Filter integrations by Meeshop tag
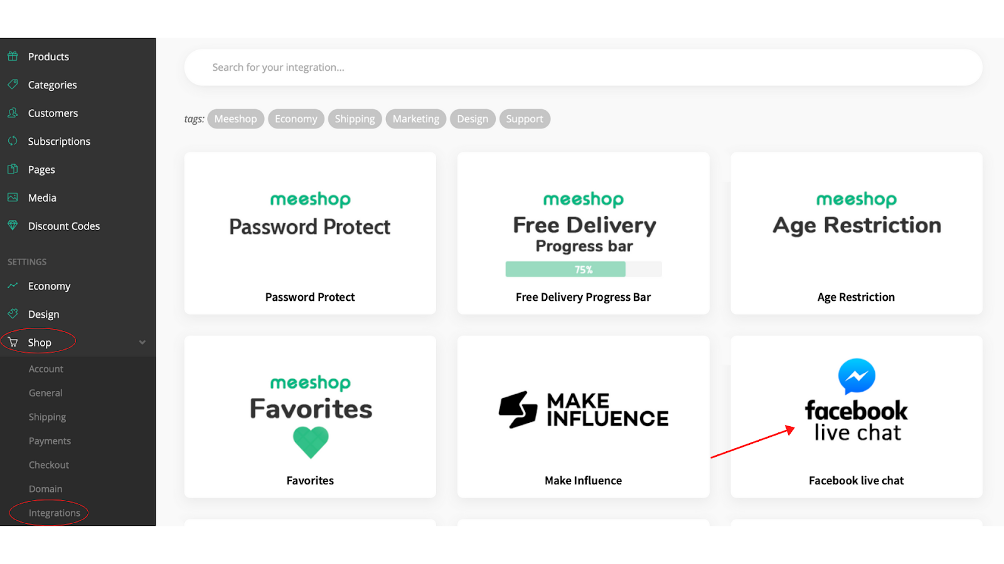The width and height of the screenshot is (1004, 564). 236,118
